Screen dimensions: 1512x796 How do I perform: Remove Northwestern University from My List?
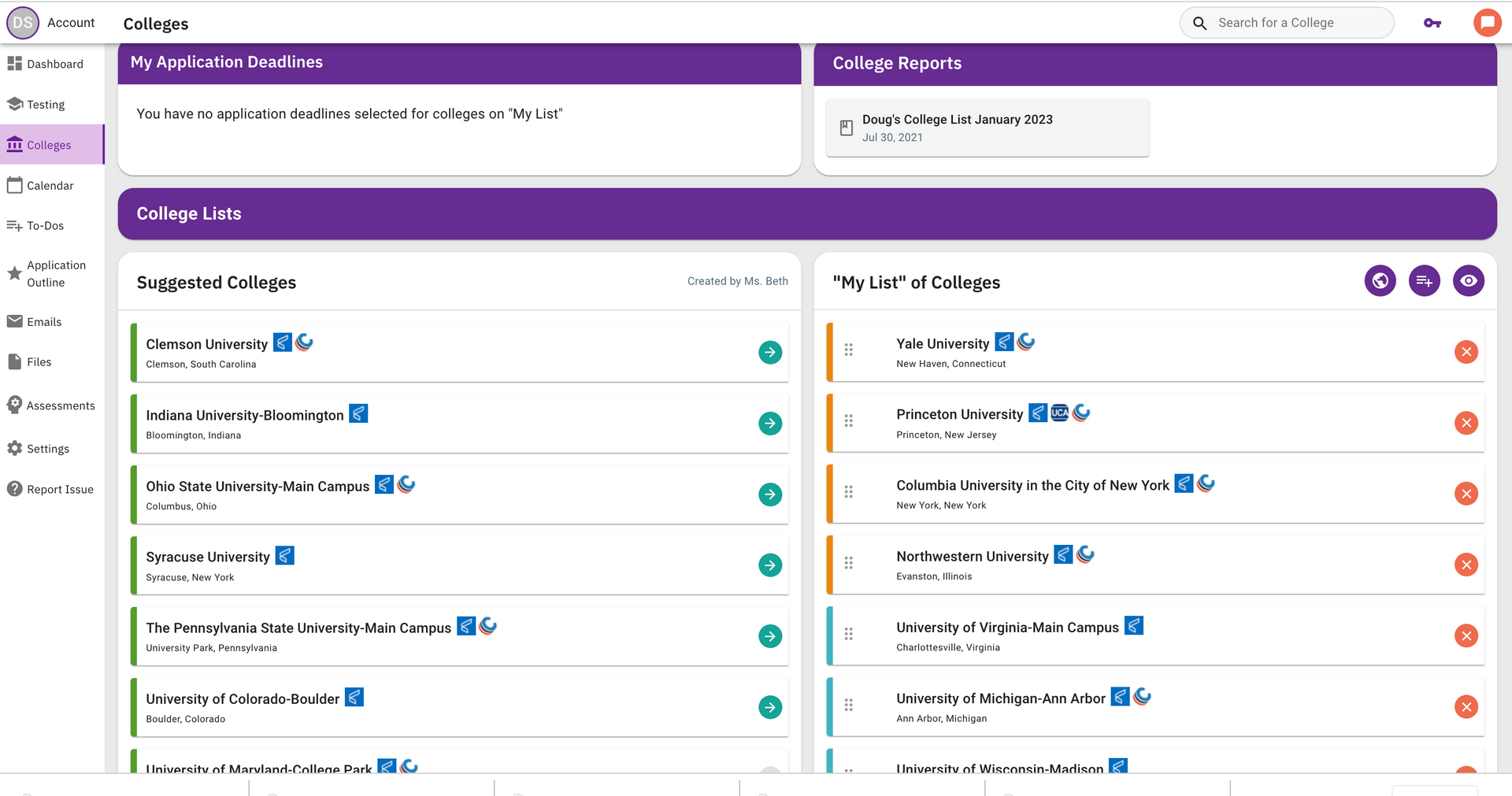click(x=1466, y=565)
